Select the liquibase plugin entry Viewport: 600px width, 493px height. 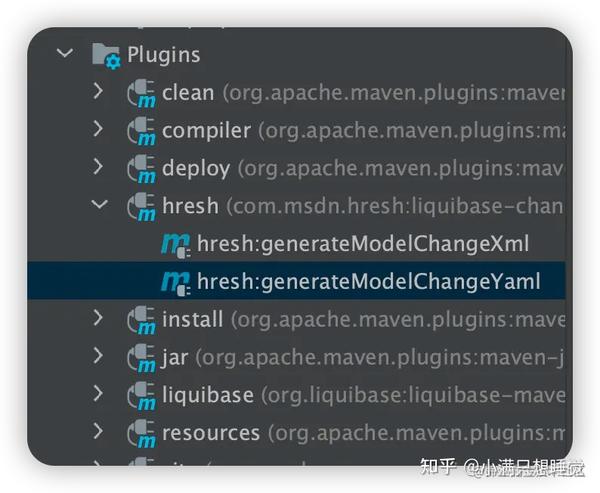(208, 395)
